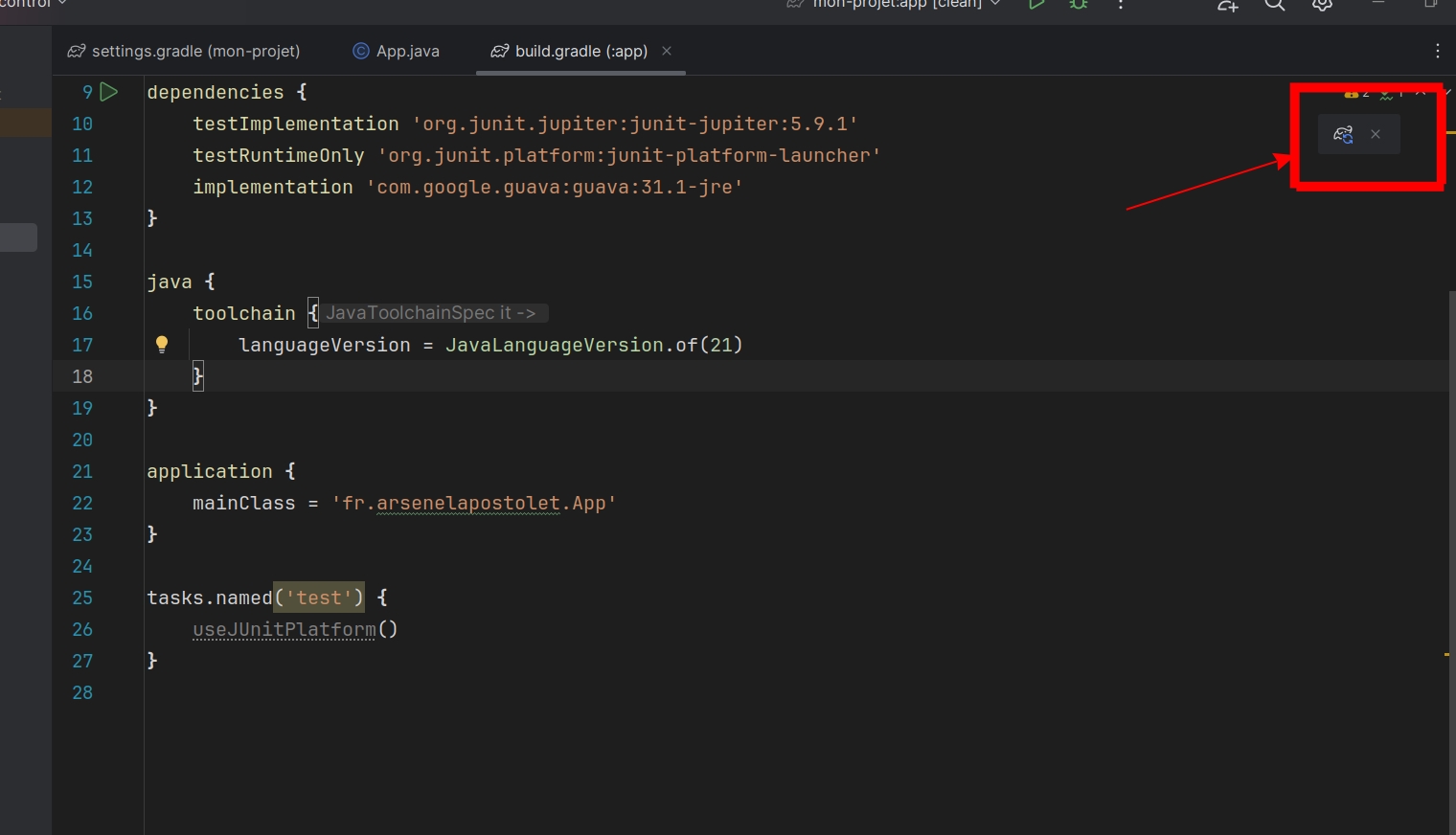The image size is (1456, 835).
Task: Click line number 20 in the gutter
Action: tap(82, 440)
